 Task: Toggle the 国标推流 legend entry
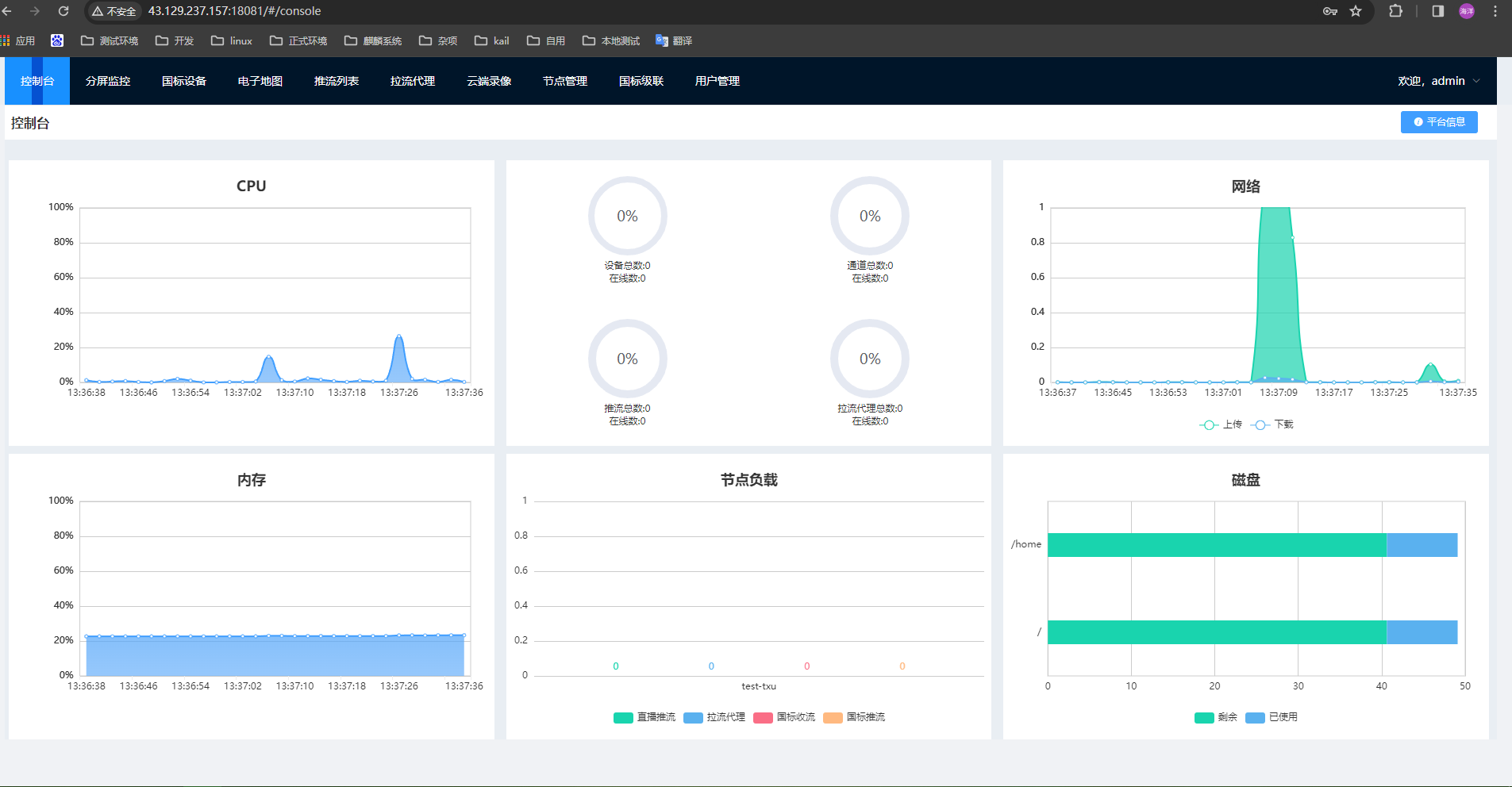coord(854,717)
